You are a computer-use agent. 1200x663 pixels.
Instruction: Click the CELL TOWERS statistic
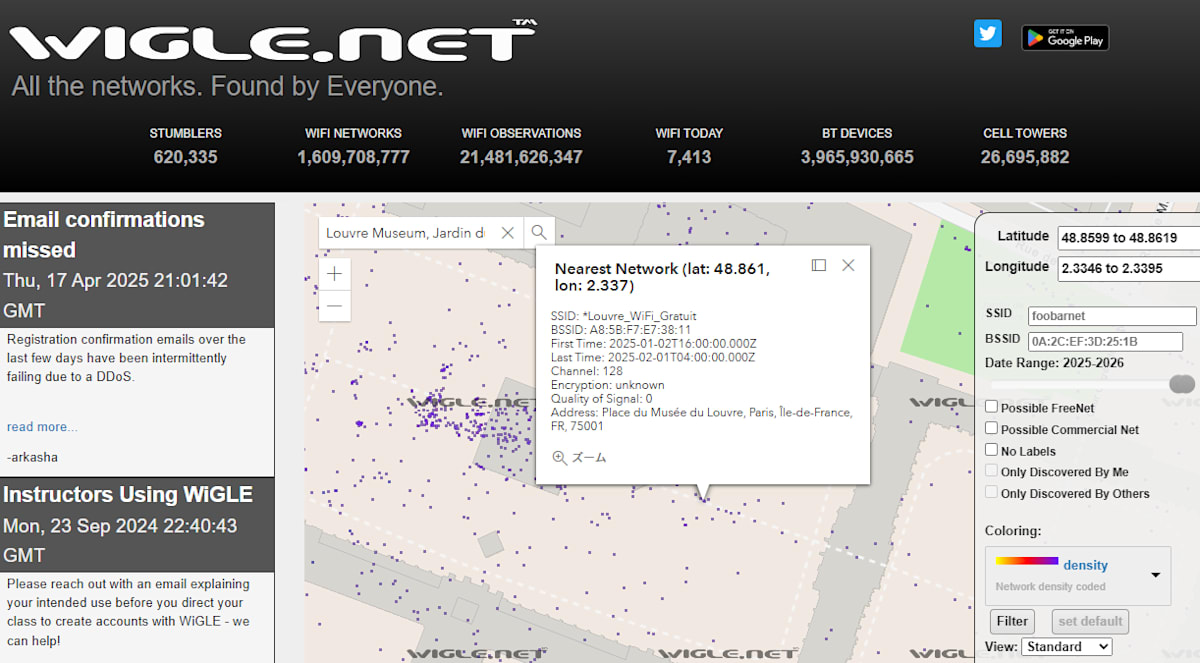click(1025, 146)
